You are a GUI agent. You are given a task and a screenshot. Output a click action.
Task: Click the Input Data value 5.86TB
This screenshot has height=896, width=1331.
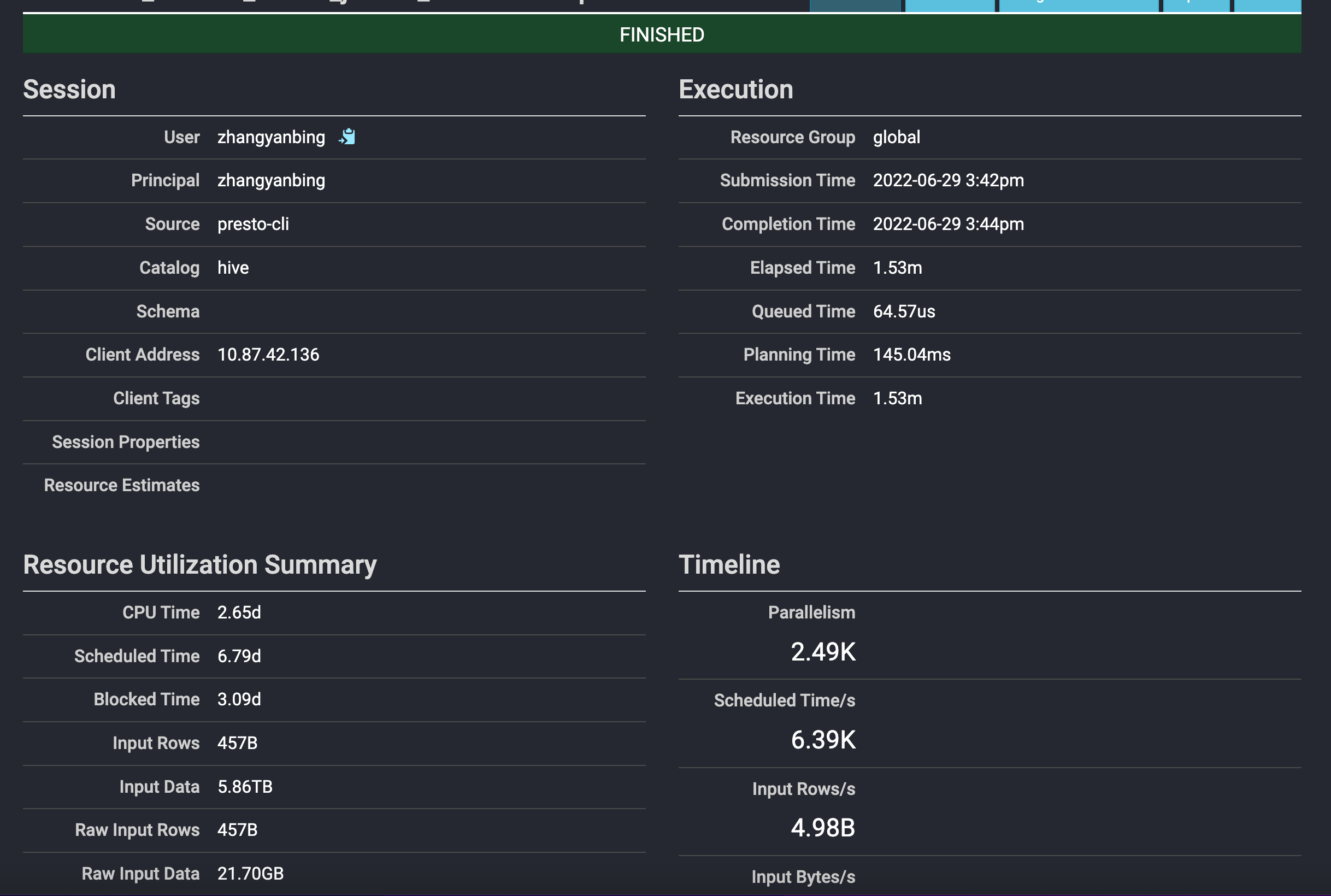point(245,787)
